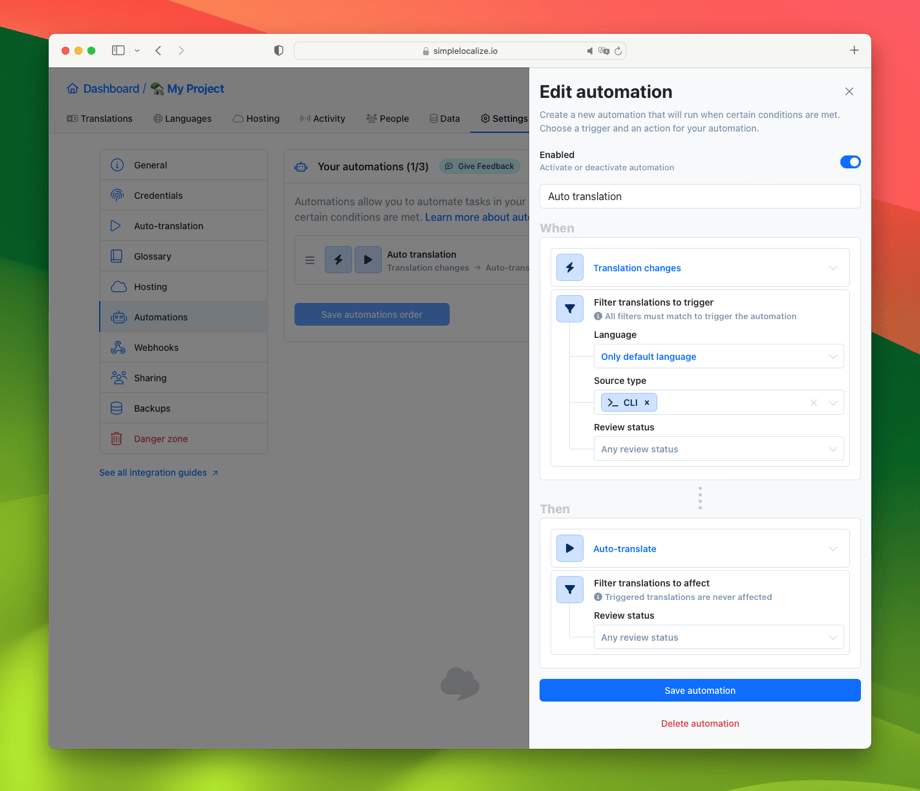This screenshot has width=920, height=791.
Task: Open Auto-translation settings in sidebar
Action: click(184, 226)
